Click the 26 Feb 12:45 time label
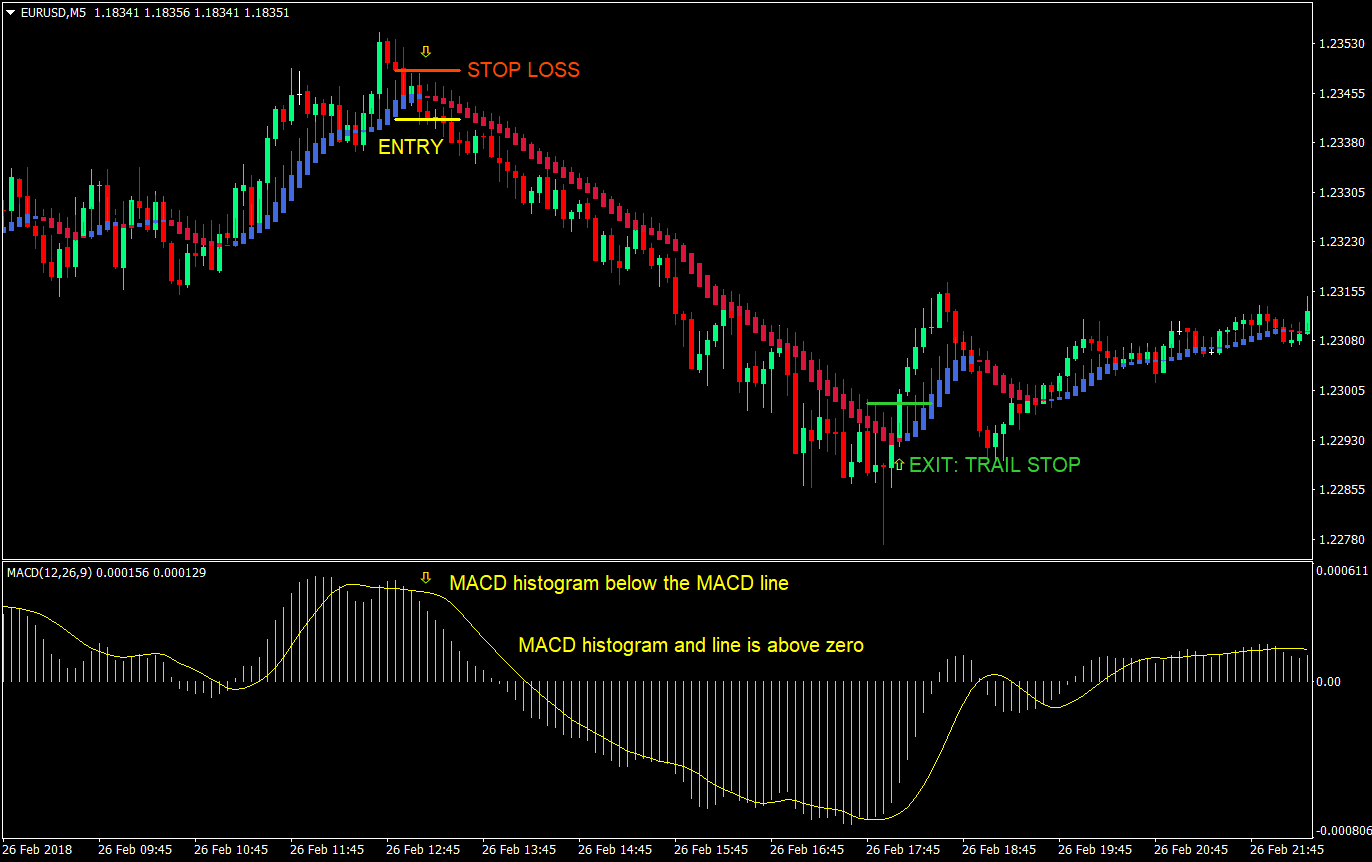 [x=423, y=850]
